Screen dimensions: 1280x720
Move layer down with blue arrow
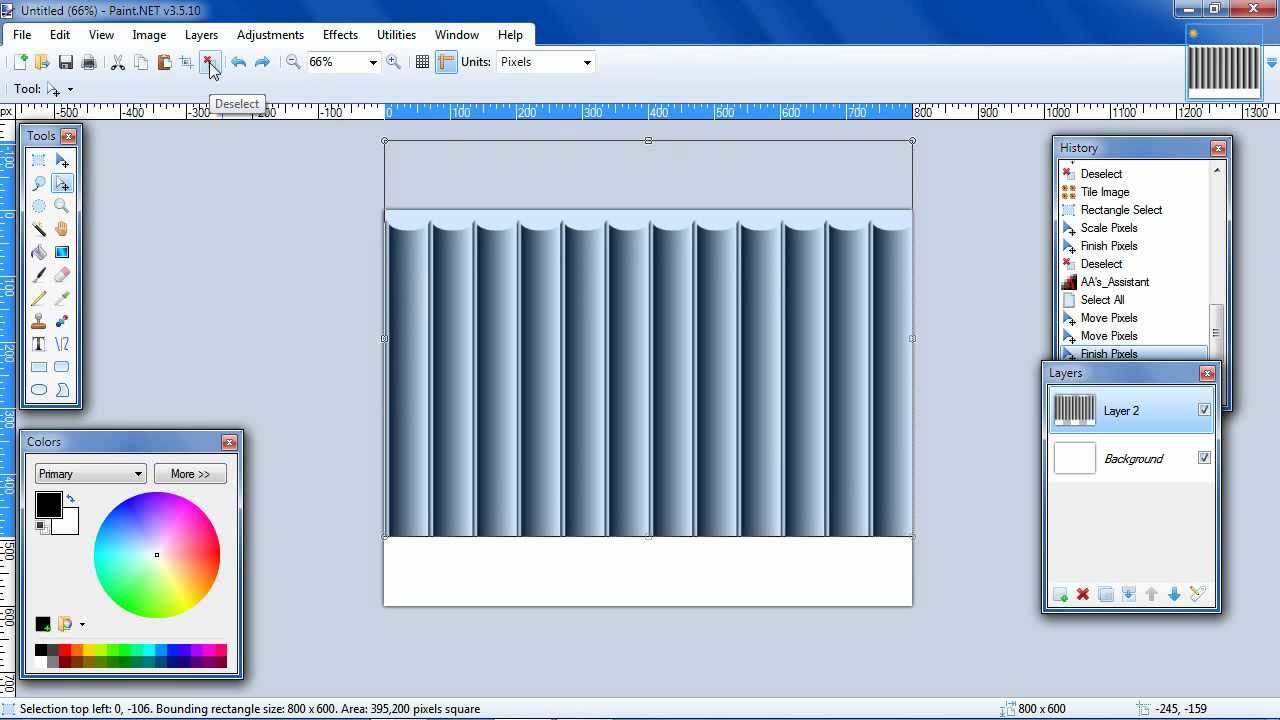pyautogui.click(x=1175, y=595)
